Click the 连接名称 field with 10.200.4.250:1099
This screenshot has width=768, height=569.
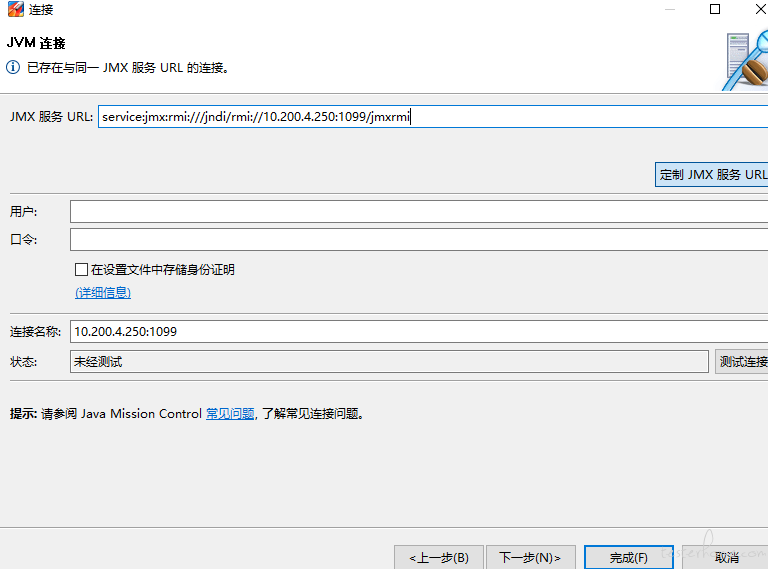pos(419,332)
